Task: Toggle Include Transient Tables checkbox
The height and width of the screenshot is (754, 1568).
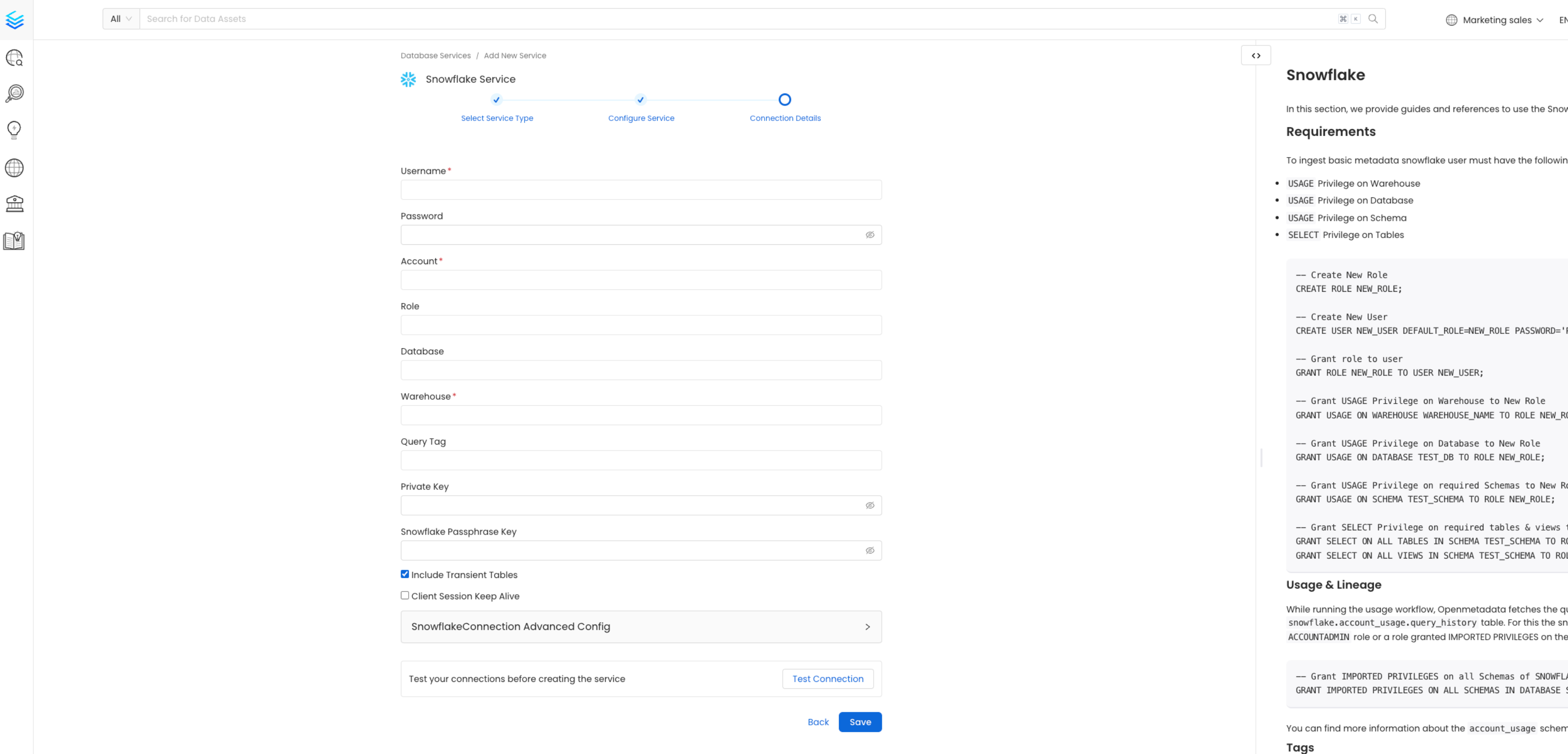Action: (405, 574)
